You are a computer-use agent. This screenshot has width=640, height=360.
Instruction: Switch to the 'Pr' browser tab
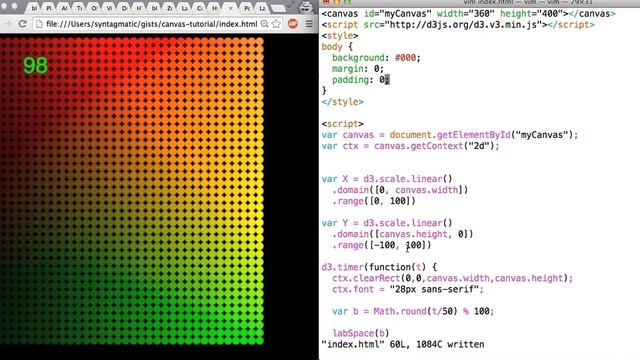click(247, 8)
